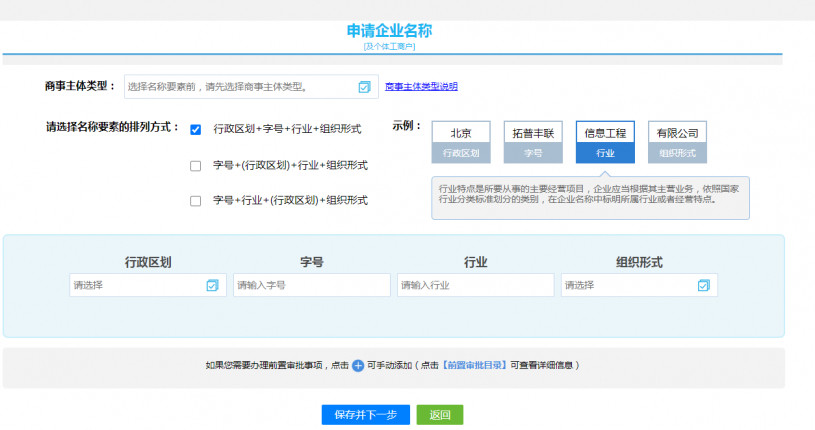Focus the 请输入字号 text field
This screenshot has height=430, width=815.
(x=311, y=285)
